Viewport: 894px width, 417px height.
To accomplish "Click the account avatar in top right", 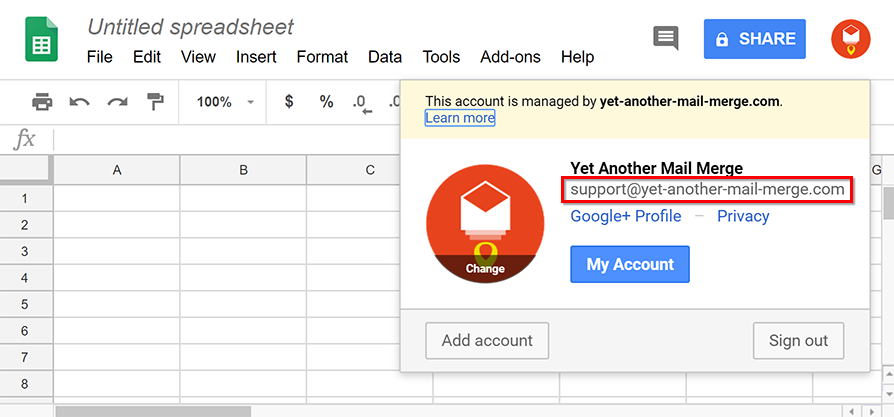I will point(850,39).
